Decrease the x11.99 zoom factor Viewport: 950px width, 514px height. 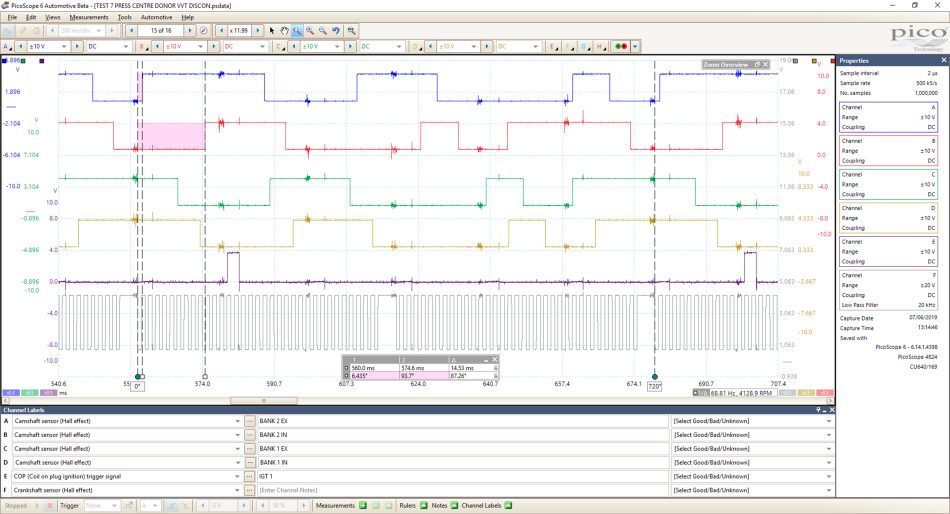coord(221,30)
